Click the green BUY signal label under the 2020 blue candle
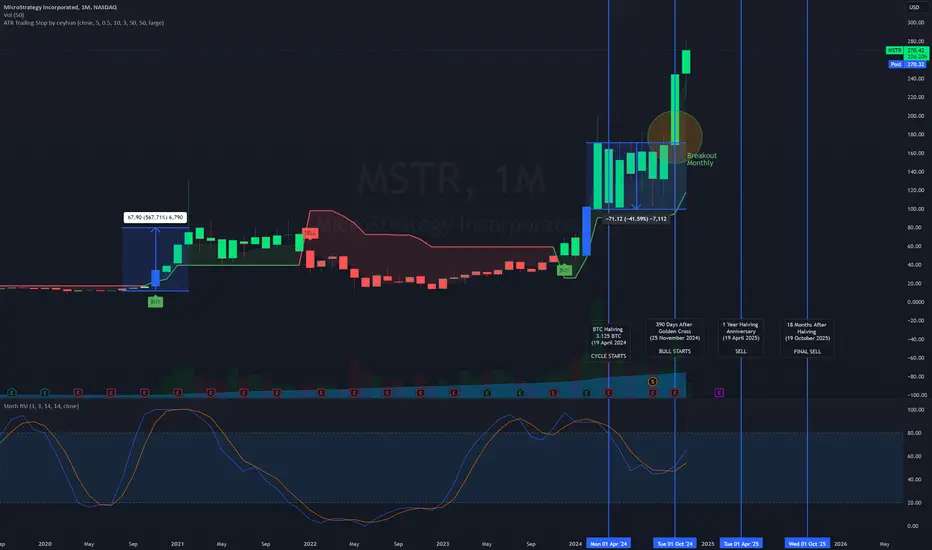Image resolution: width=932 pixels, height=550 pixels. coord(155,301)
